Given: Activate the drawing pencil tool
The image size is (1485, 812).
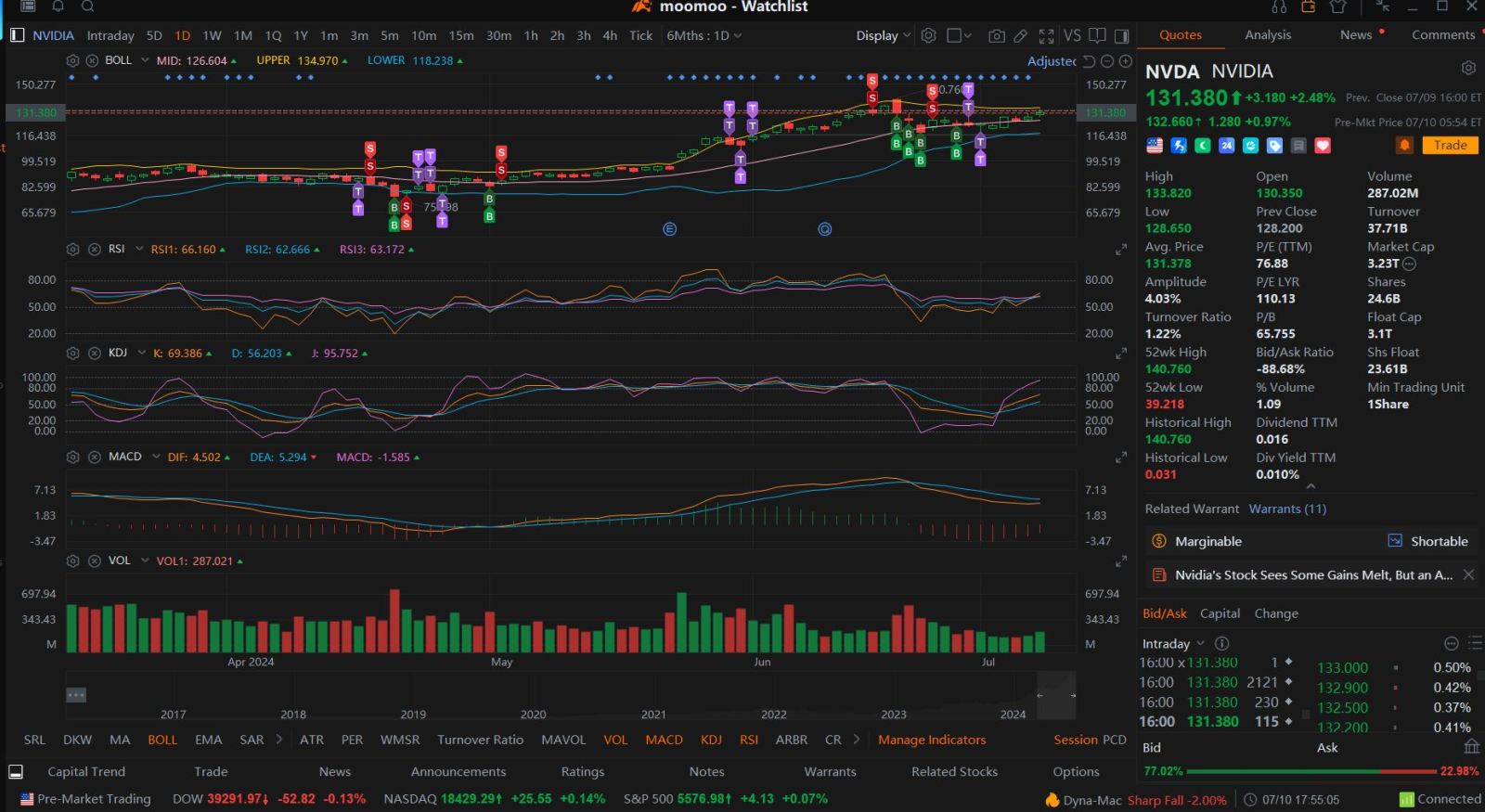Looking at the screenshot, I should tap(1020, 35).
